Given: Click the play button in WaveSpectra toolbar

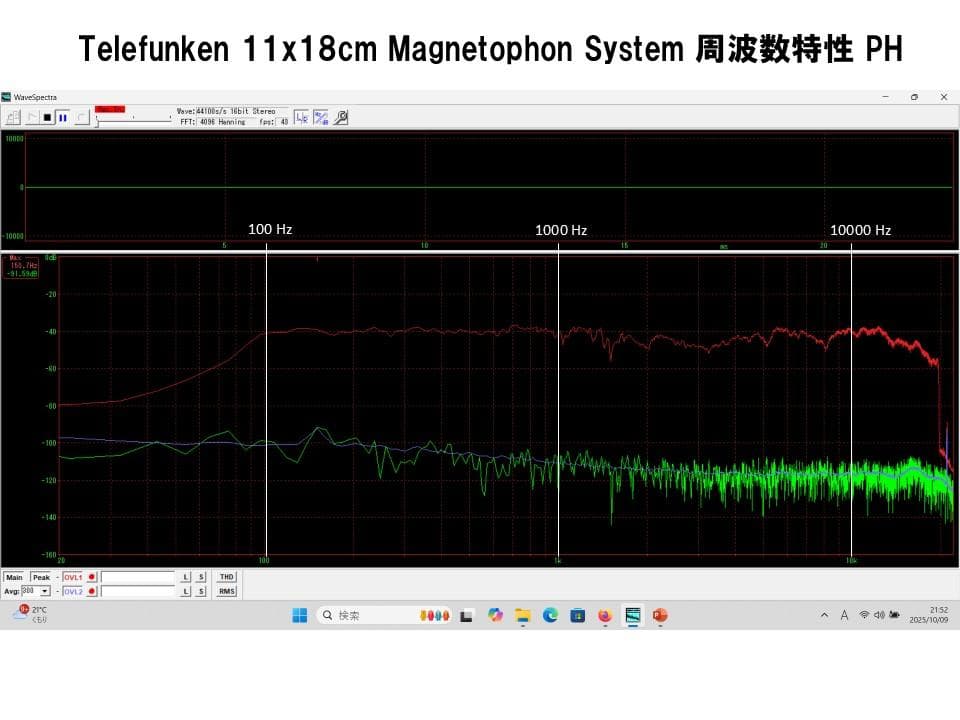Looking at the screenshot, I should pyautogui.click(x=32, y=118).
